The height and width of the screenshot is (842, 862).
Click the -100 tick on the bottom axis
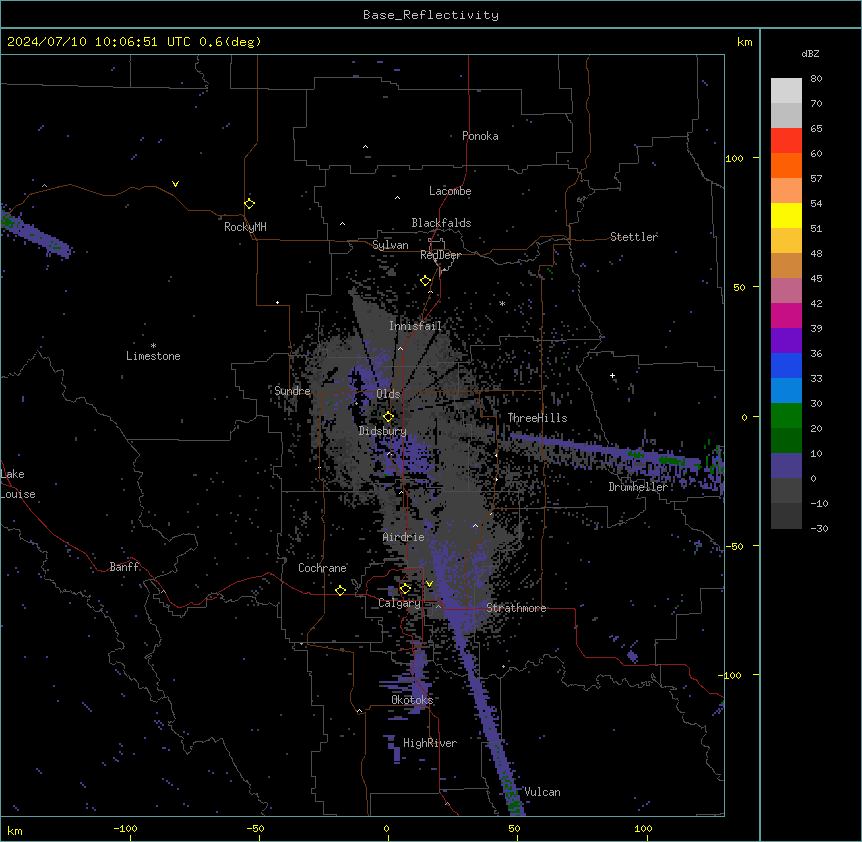(126, 828)
